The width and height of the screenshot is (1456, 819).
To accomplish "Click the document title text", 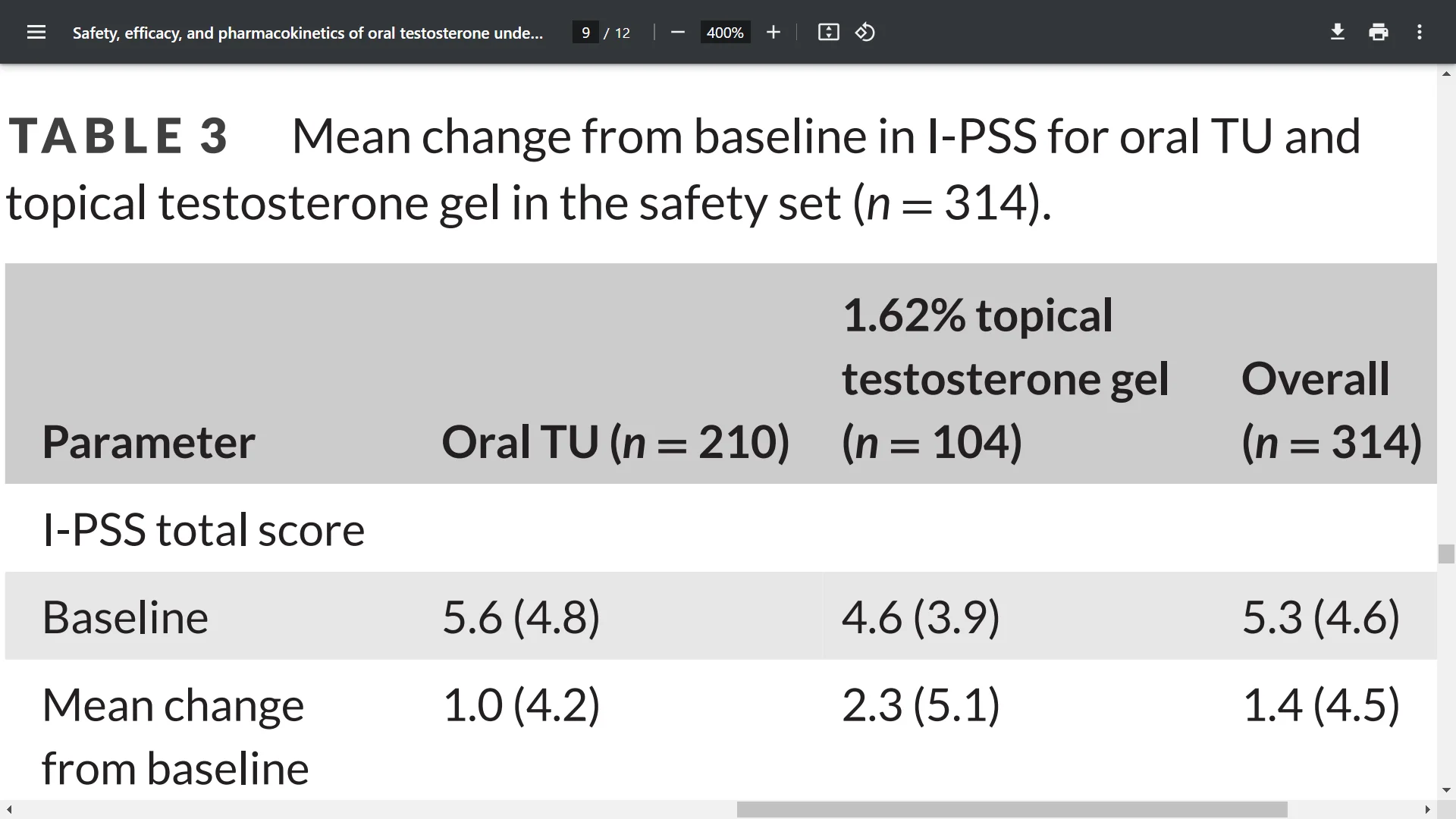I will [x=307, y=33].
